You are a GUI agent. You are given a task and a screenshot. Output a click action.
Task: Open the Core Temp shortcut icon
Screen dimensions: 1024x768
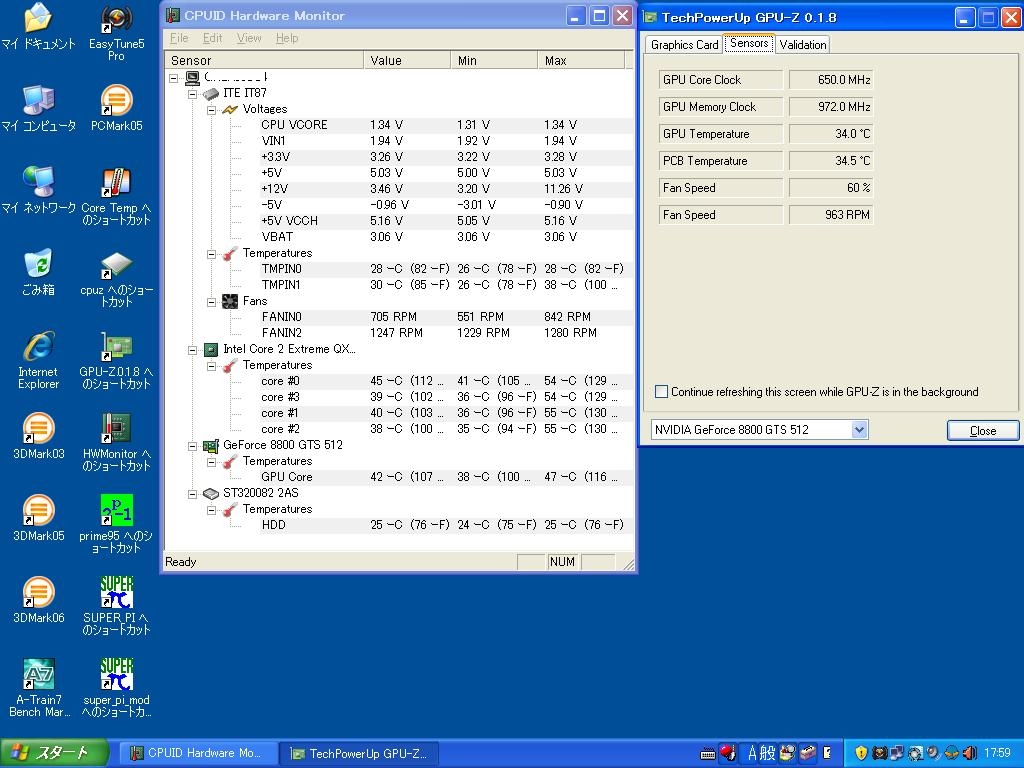[x=116, y=184]
